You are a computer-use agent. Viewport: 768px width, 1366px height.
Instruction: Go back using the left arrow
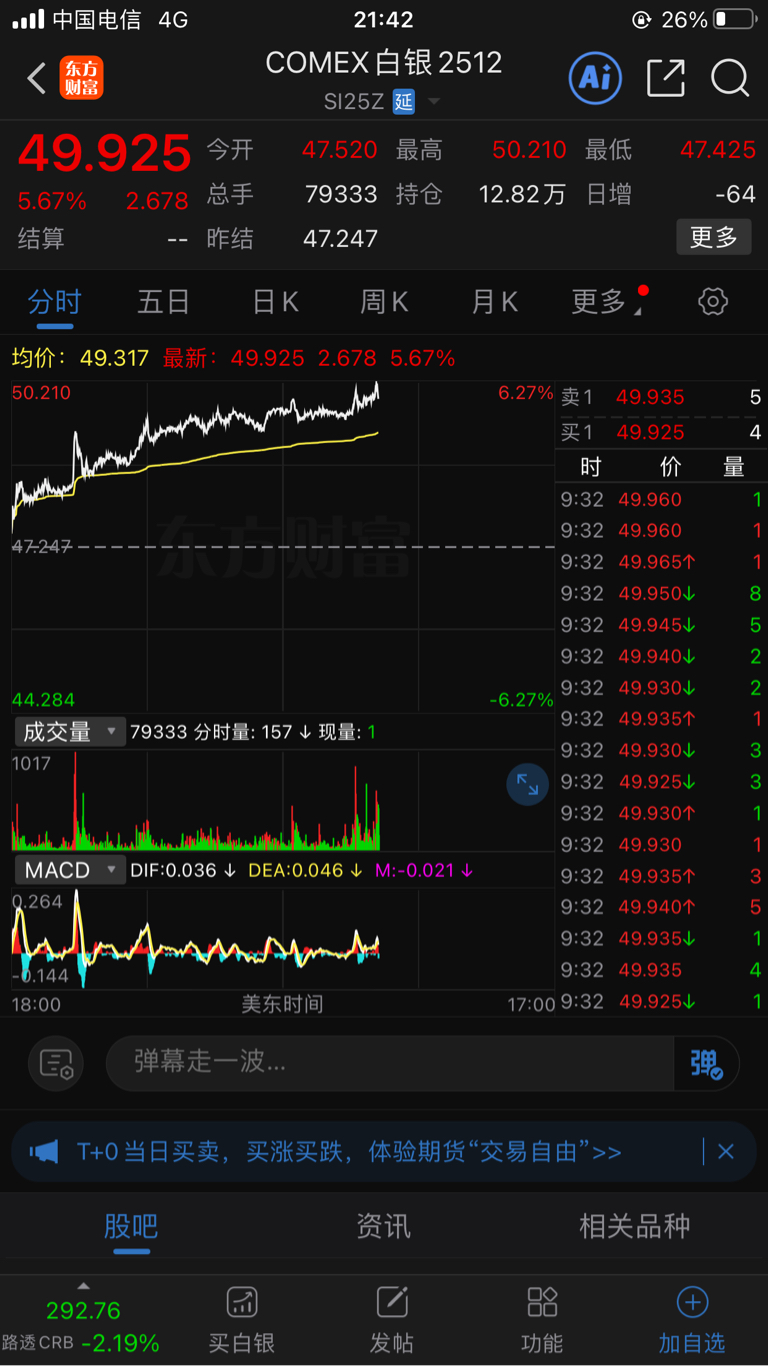tap(37, 78)
